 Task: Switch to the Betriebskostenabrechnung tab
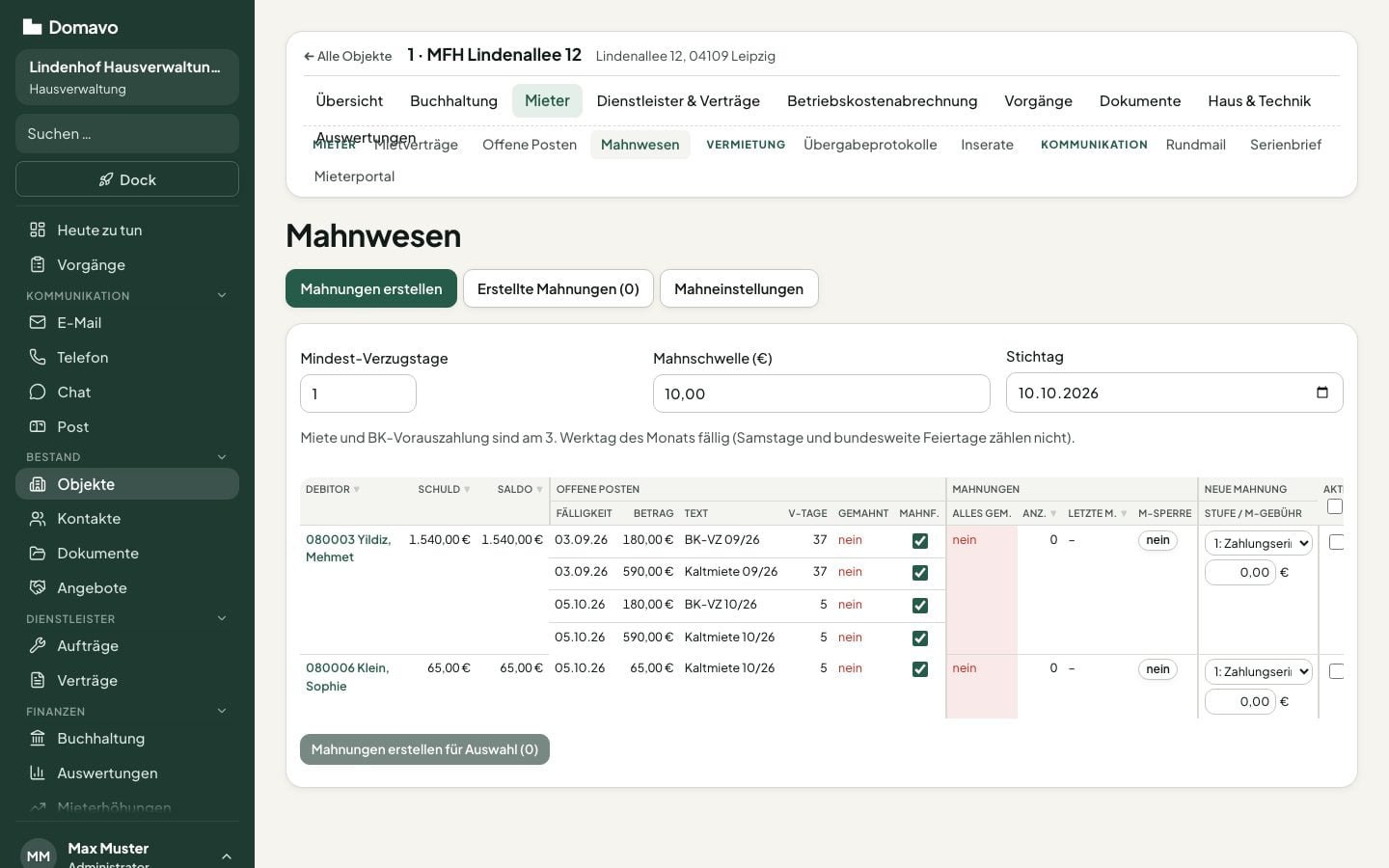[883, 101]
